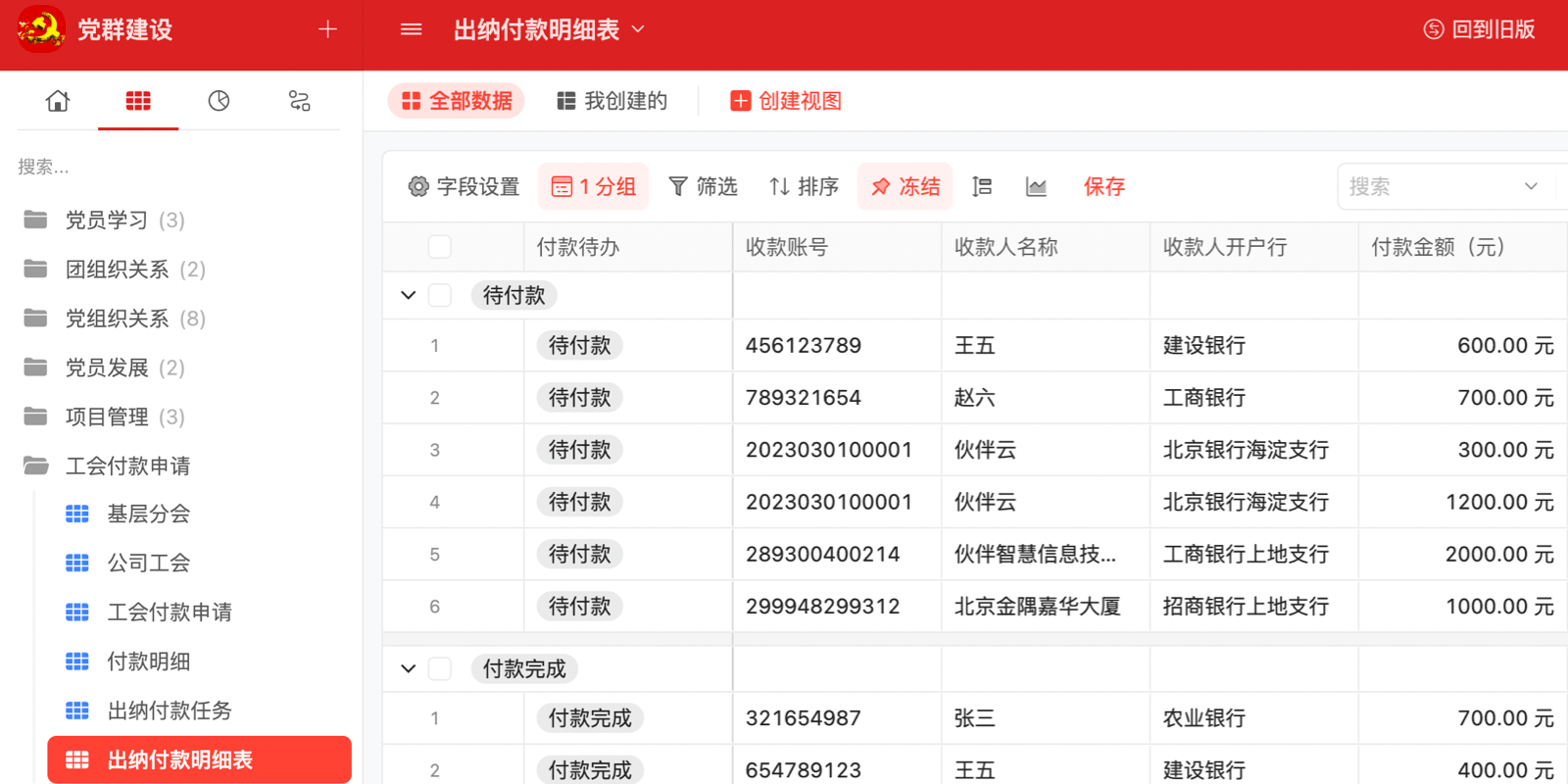
Task: Click the 冻结 freeze pin button
Action: (906, 186)
